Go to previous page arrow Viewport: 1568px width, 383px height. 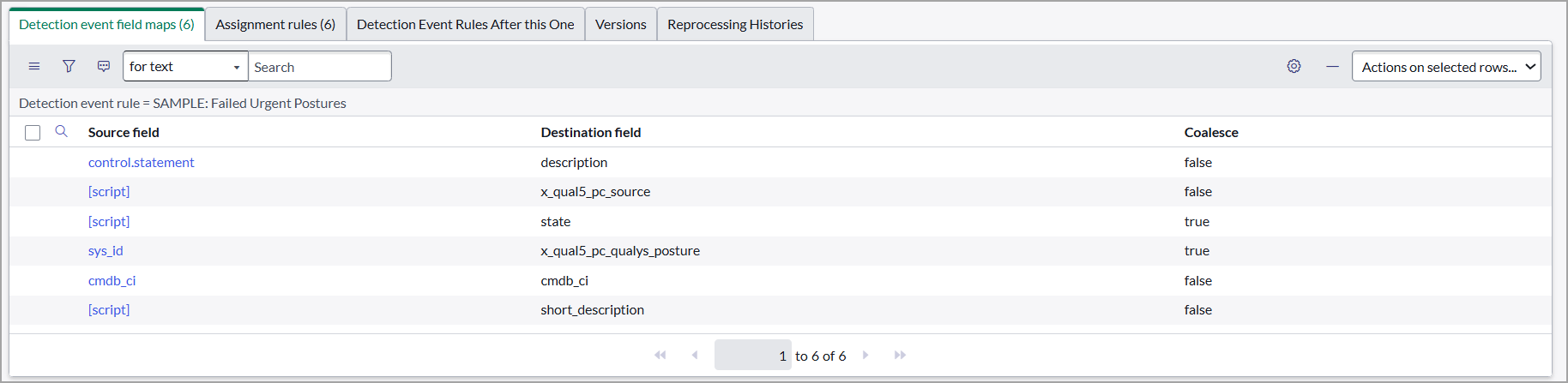click(695, 355)
